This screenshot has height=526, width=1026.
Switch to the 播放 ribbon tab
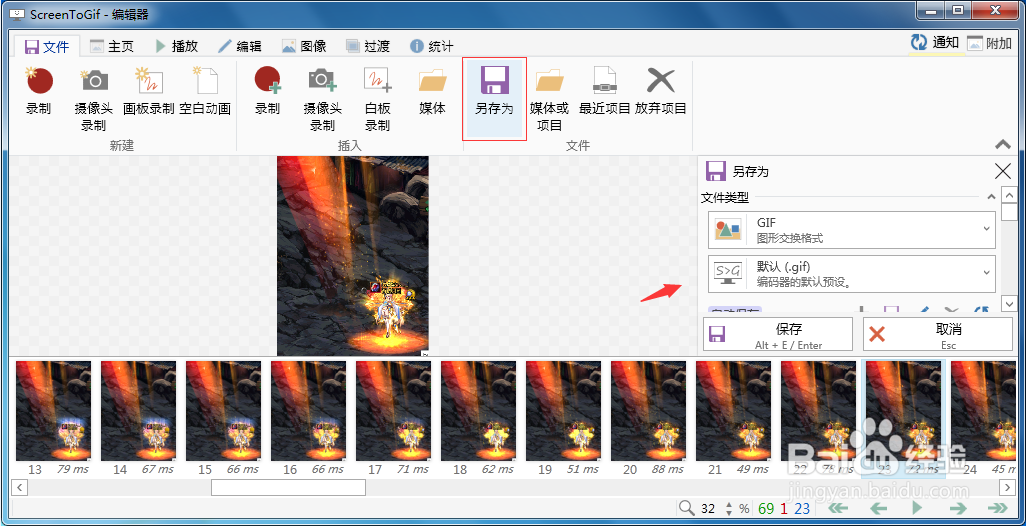click(176, 46)
